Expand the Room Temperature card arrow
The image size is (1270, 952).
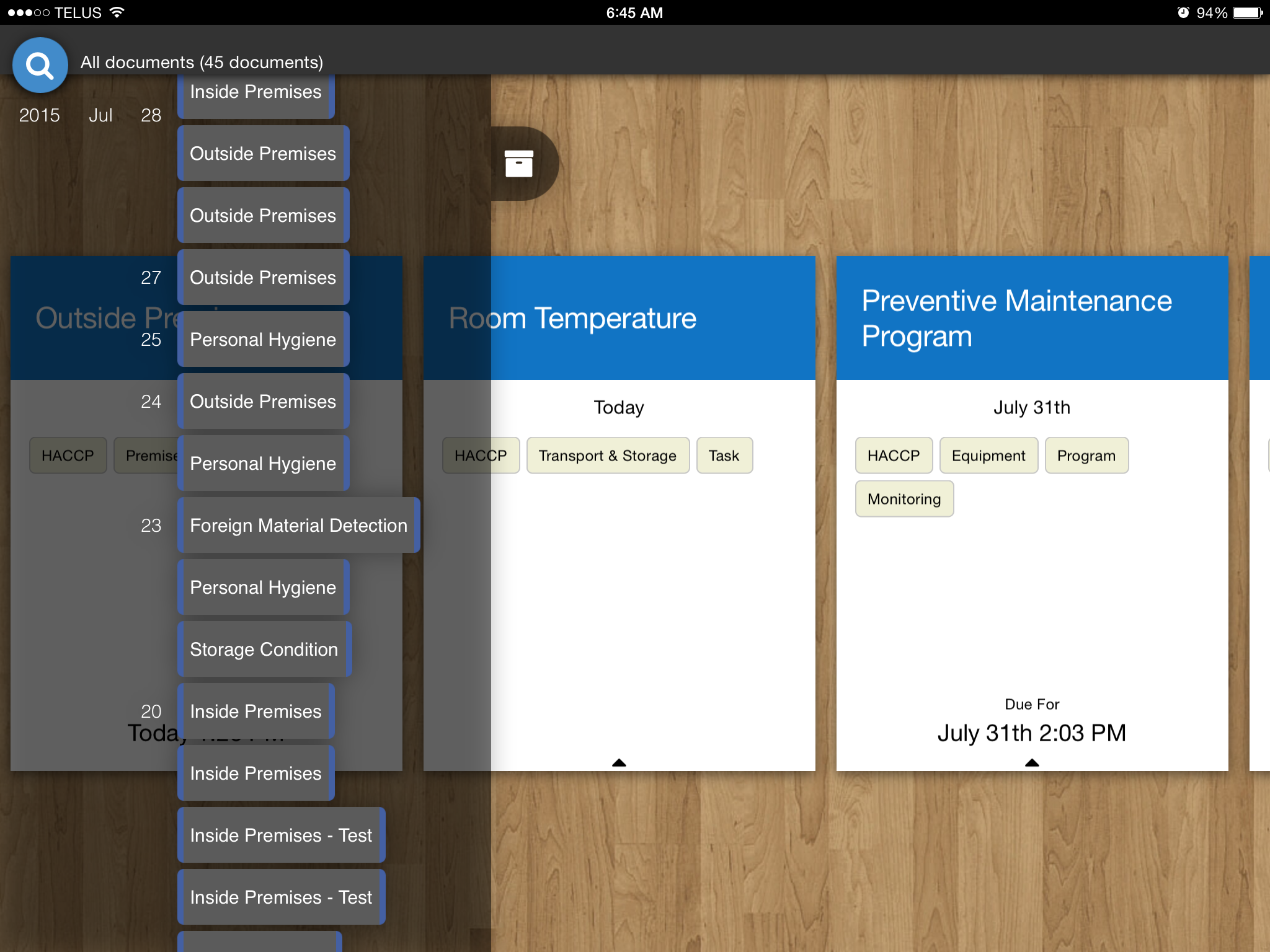pos(619,762)
